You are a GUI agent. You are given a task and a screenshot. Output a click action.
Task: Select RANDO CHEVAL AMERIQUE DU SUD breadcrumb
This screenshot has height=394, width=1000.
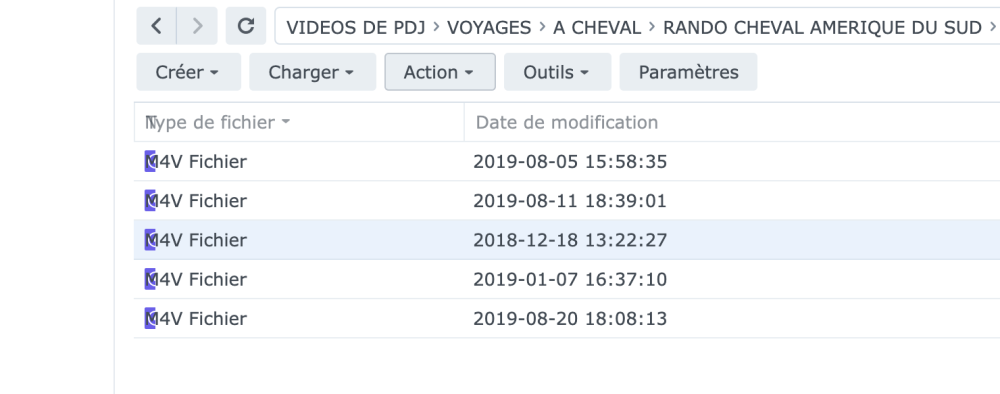coord(822,27)
